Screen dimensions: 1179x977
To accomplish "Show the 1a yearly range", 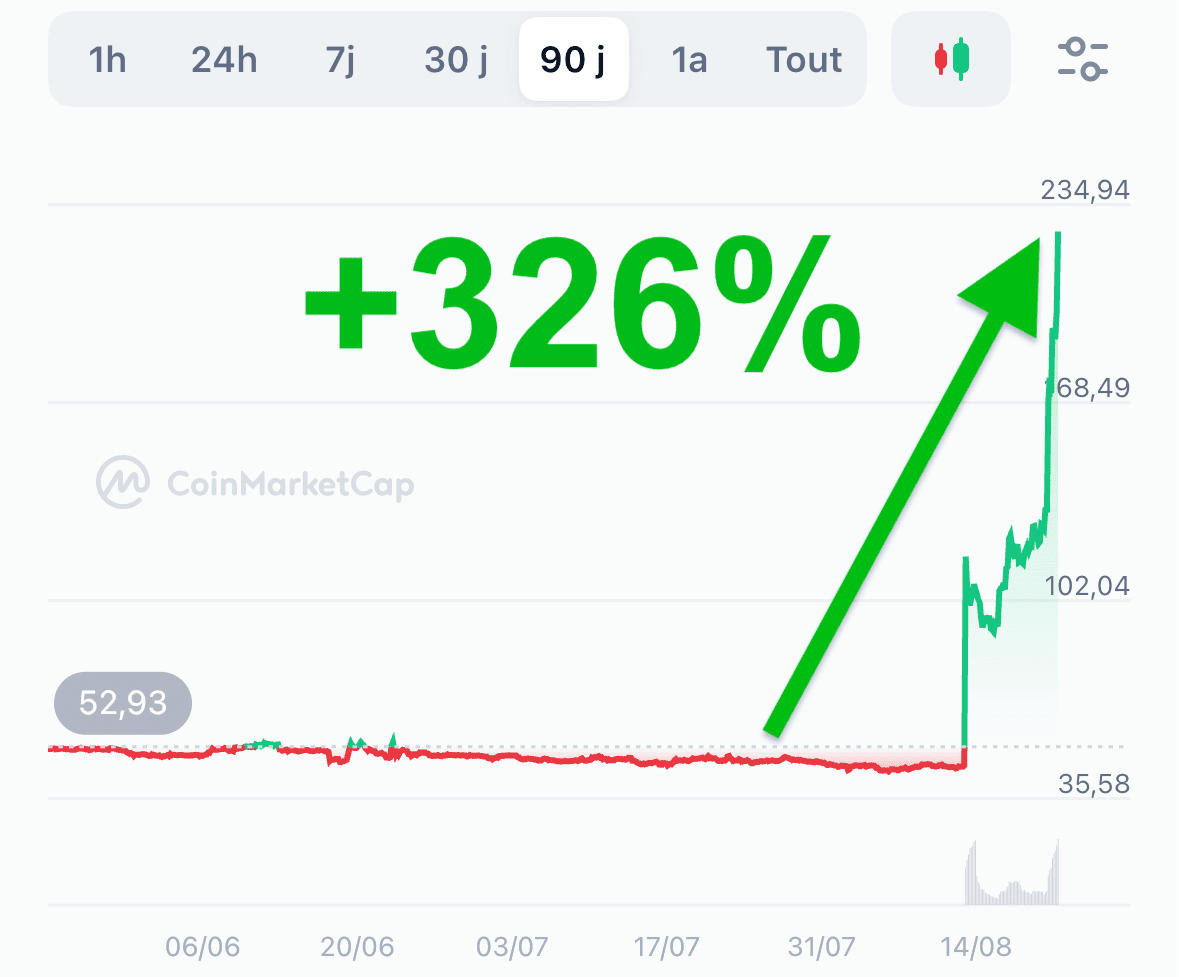I will (x=689, y=60).
